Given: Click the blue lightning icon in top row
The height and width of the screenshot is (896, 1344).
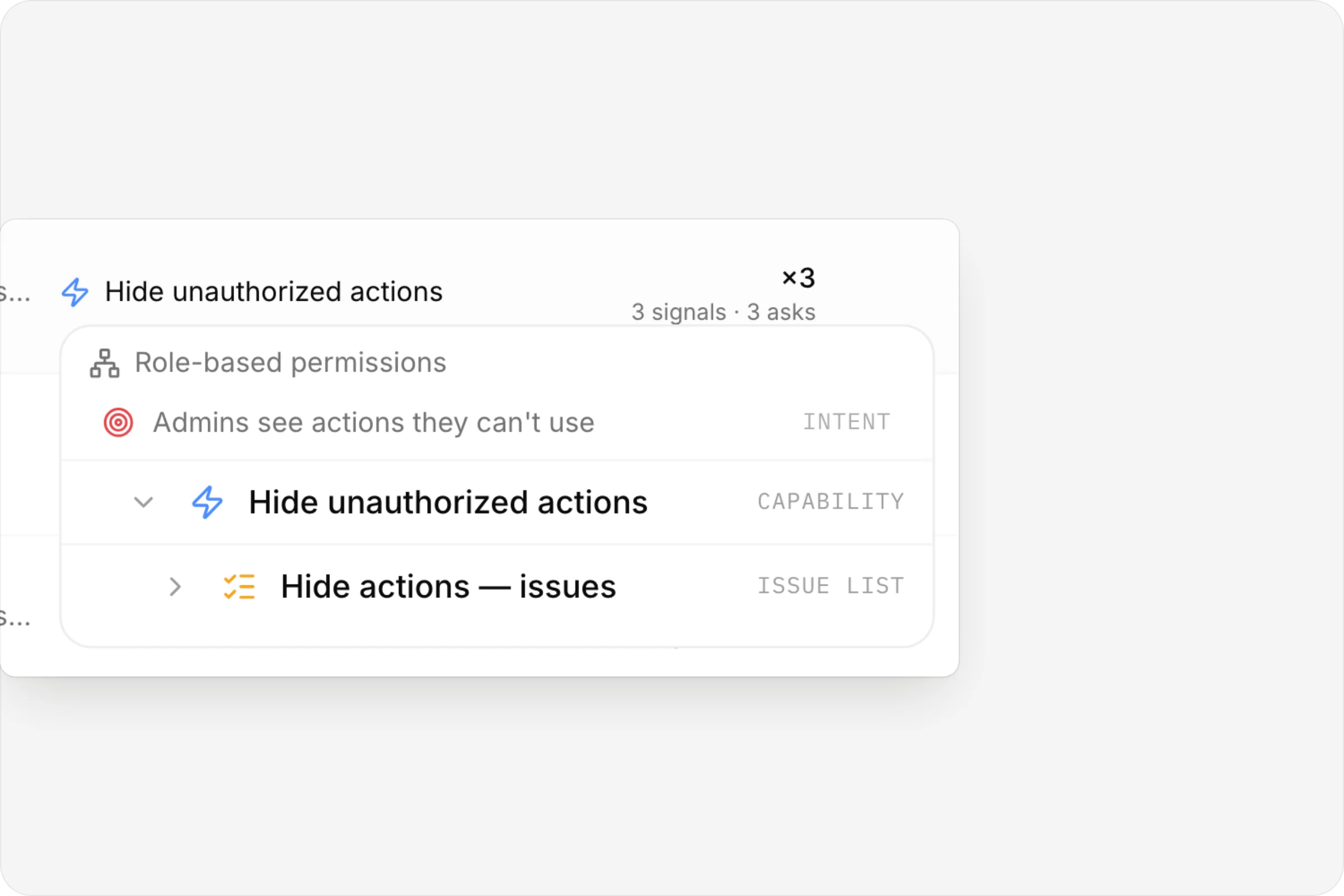Looking at the screenshot, I should 75,292.
